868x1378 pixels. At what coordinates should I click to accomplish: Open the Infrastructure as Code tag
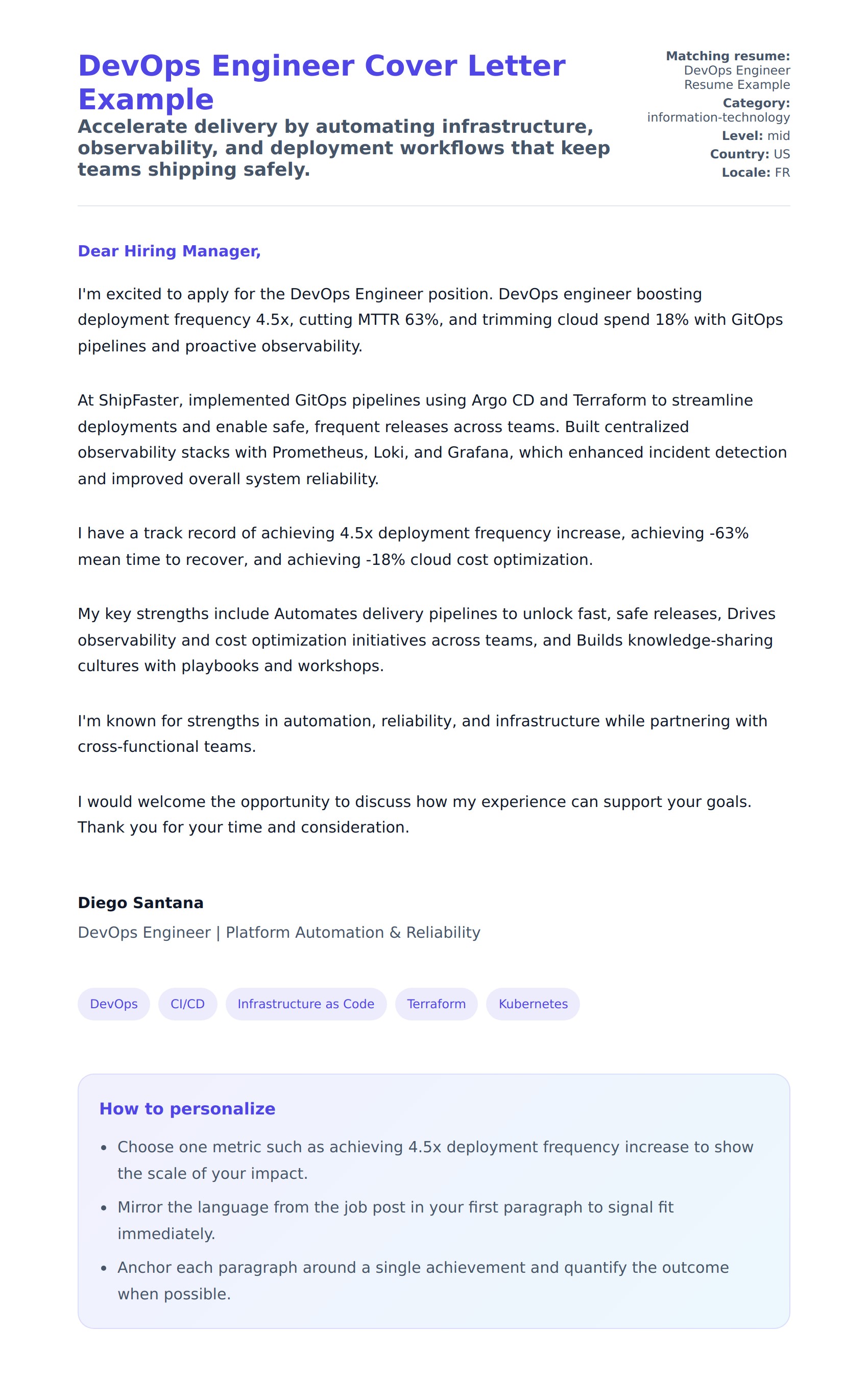(305, 1004)
